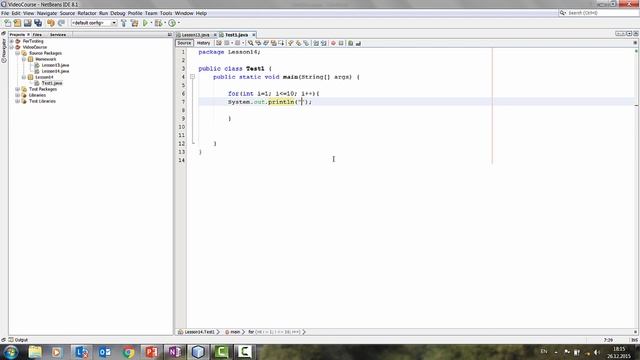Click the New File toolbar icon
640x360 pixels.
pyautogui.click(x=7, y=23)
